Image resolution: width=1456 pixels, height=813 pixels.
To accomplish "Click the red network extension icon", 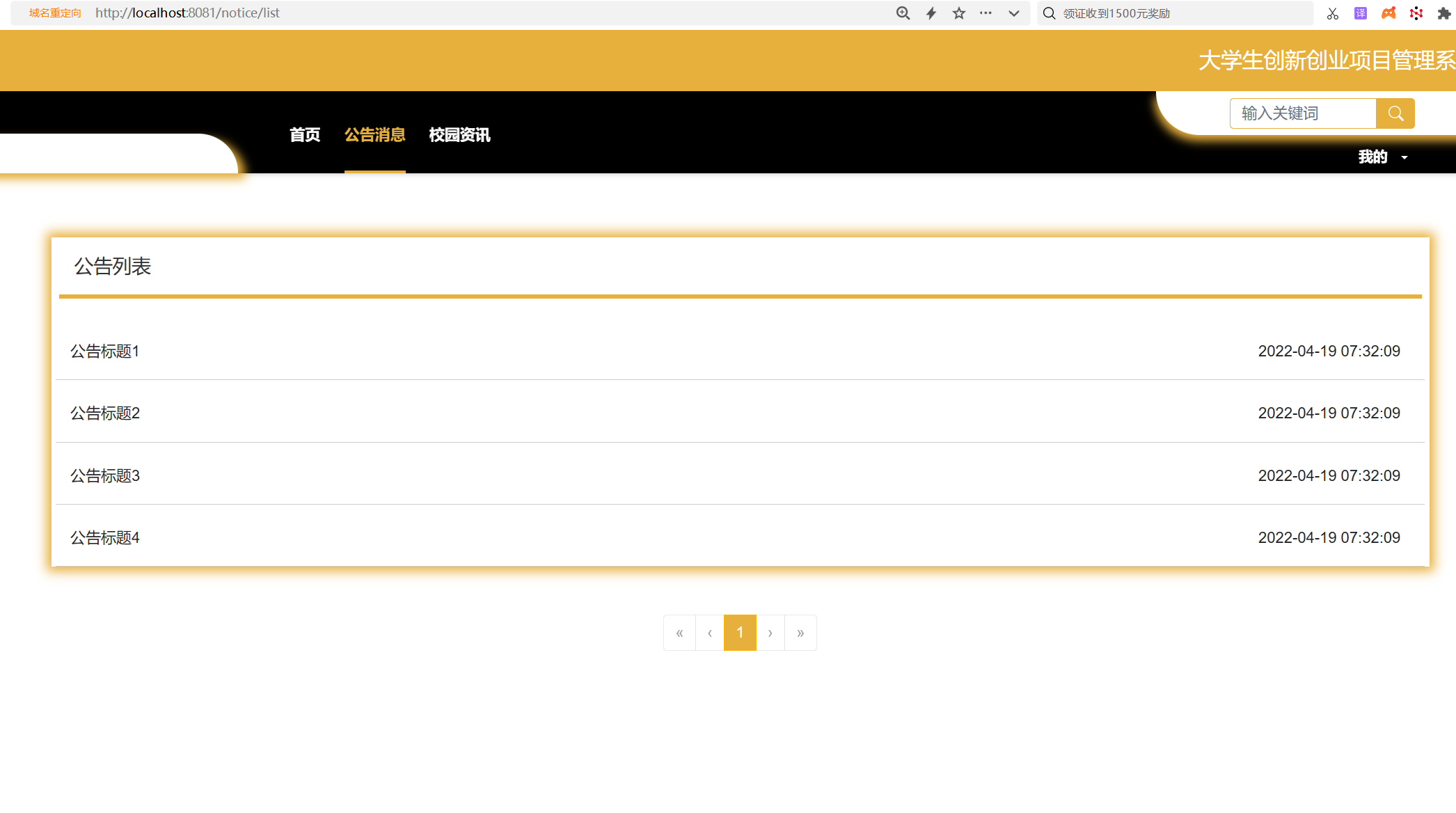I will pos(1416,13).
